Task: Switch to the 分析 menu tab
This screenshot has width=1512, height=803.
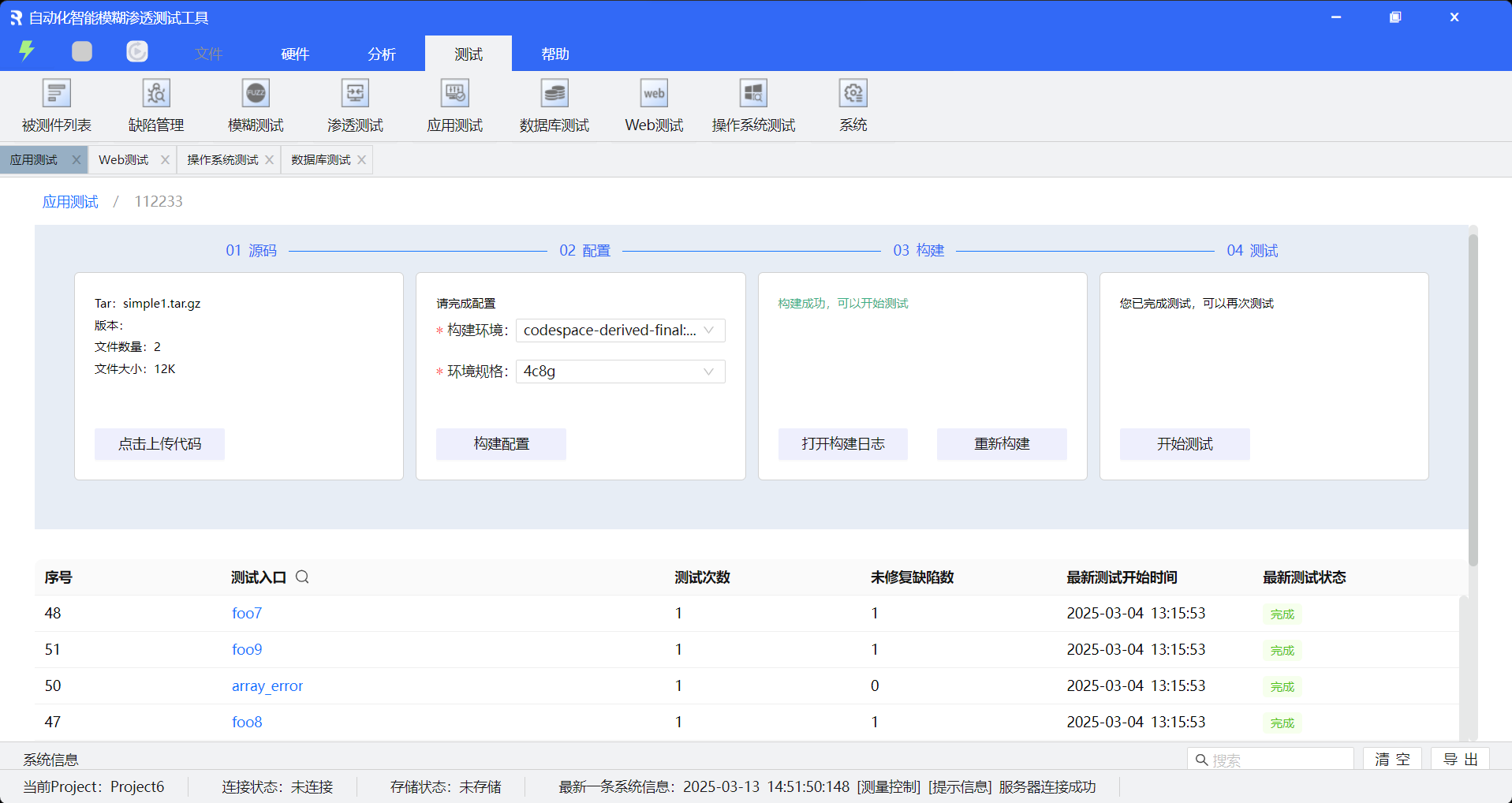Action: click(382, 54)
